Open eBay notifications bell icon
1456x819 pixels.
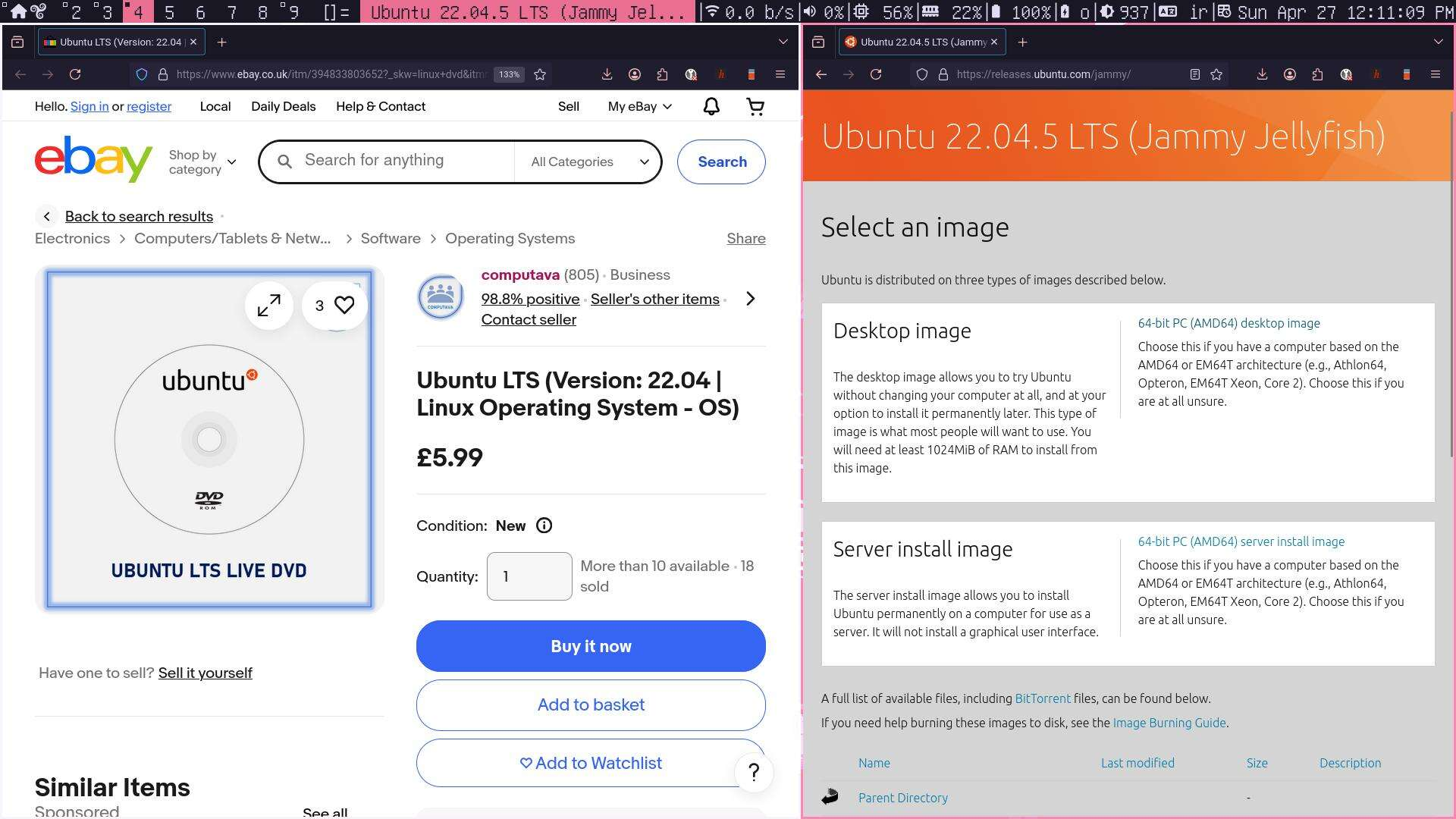coord(711,107)
